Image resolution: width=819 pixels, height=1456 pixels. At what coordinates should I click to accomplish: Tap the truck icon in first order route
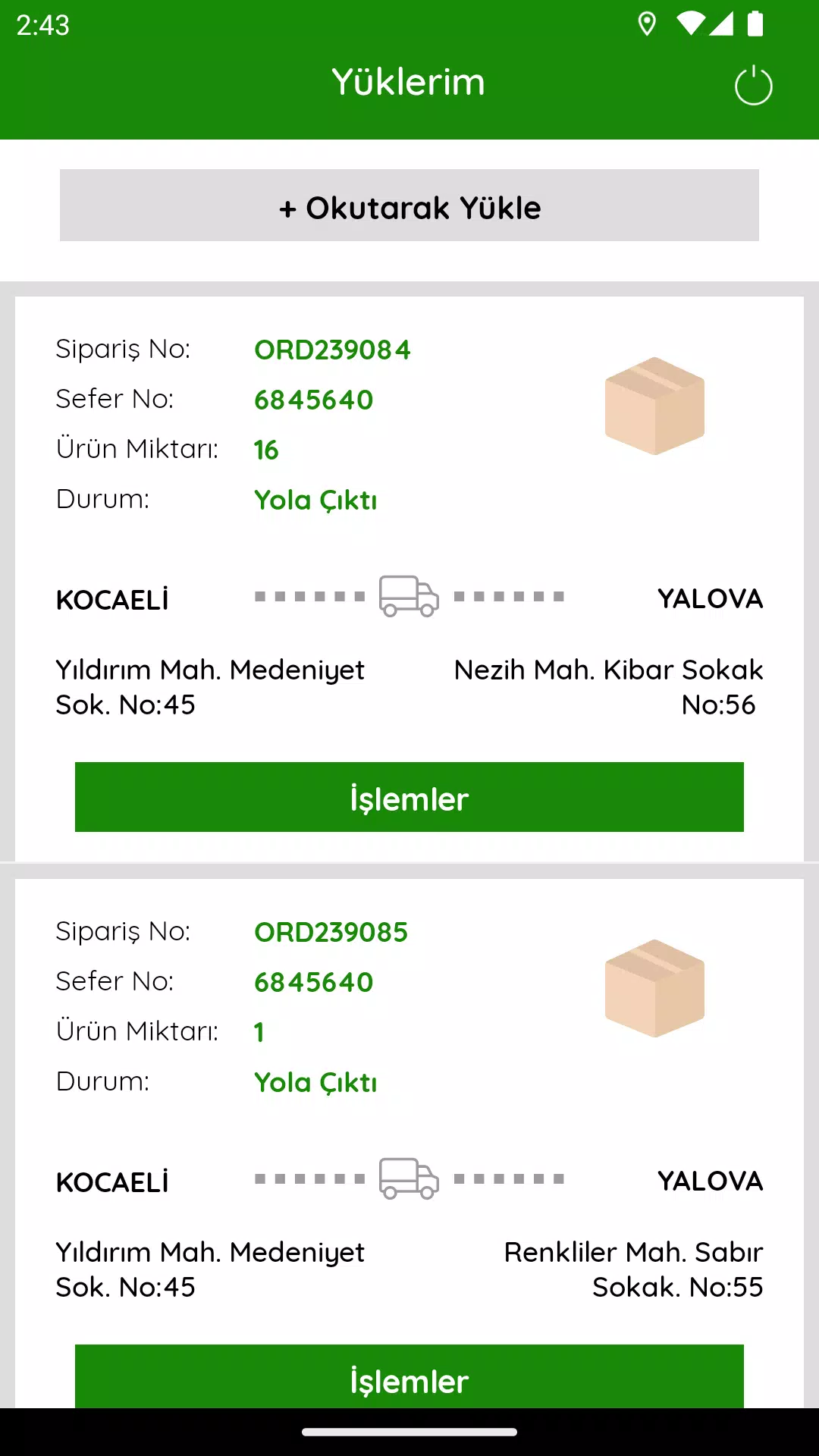409,596
